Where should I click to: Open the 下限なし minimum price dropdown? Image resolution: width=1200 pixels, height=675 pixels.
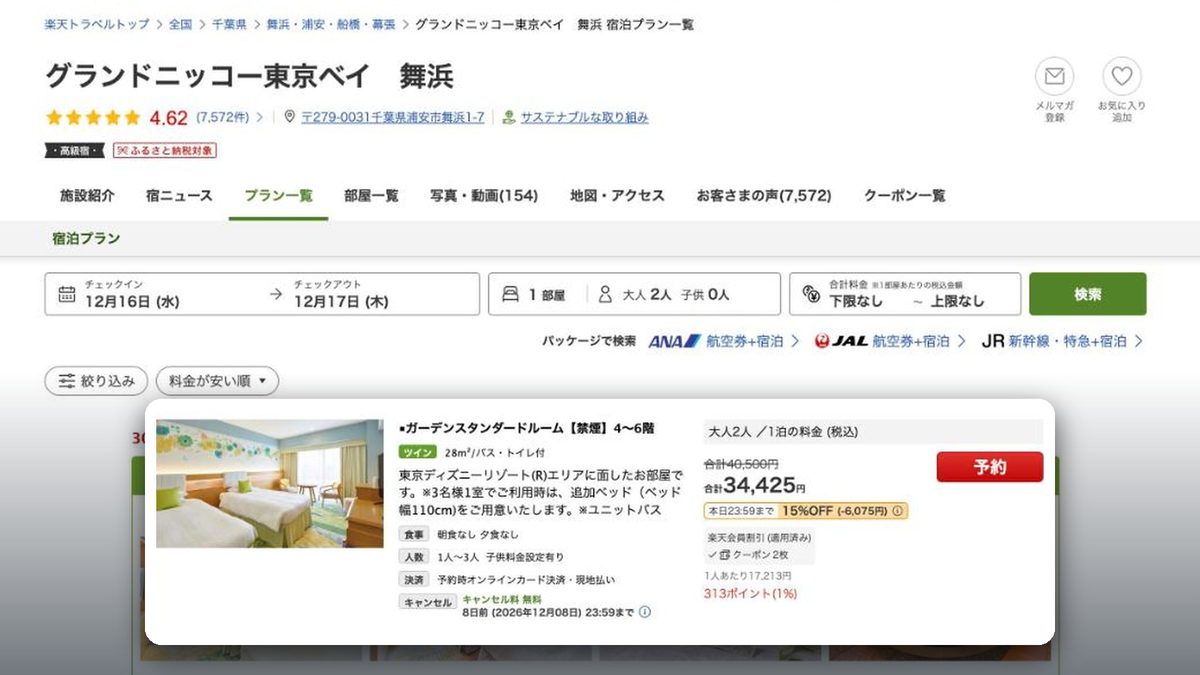(x=856, y=301)
